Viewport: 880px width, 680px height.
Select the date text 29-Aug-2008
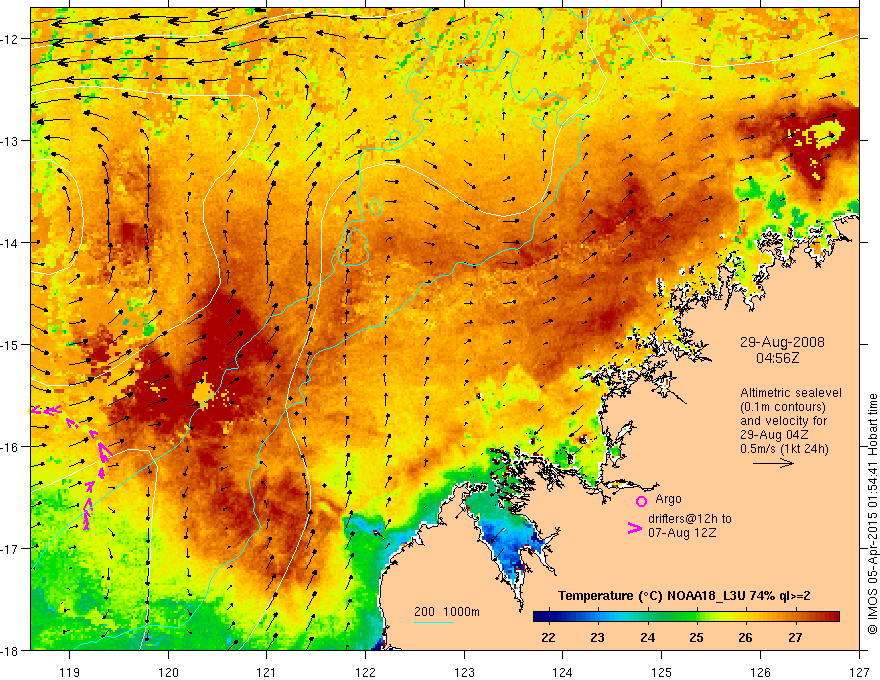782,342
